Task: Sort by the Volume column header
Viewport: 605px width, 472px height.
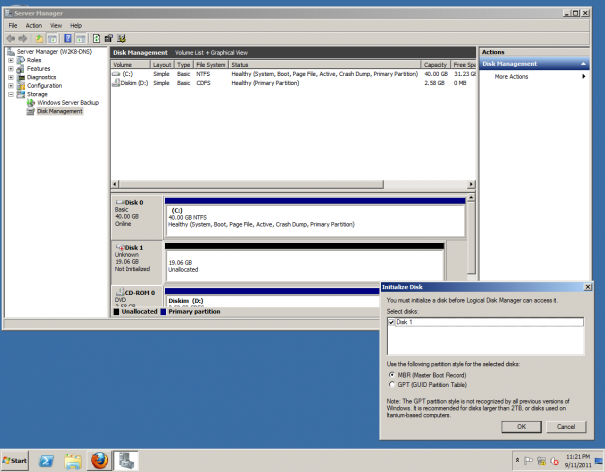Action: pos(130,64)
